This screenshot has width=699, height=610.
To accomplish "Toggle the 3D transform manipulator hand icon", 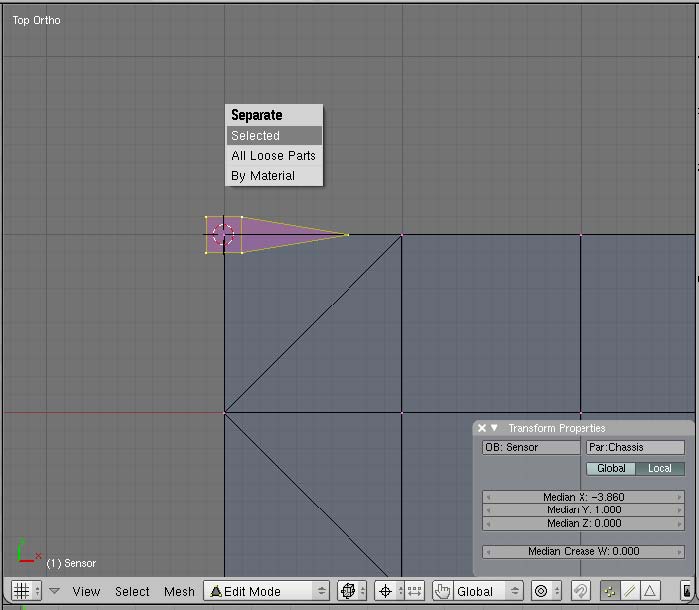I will [x=442, y=591].
